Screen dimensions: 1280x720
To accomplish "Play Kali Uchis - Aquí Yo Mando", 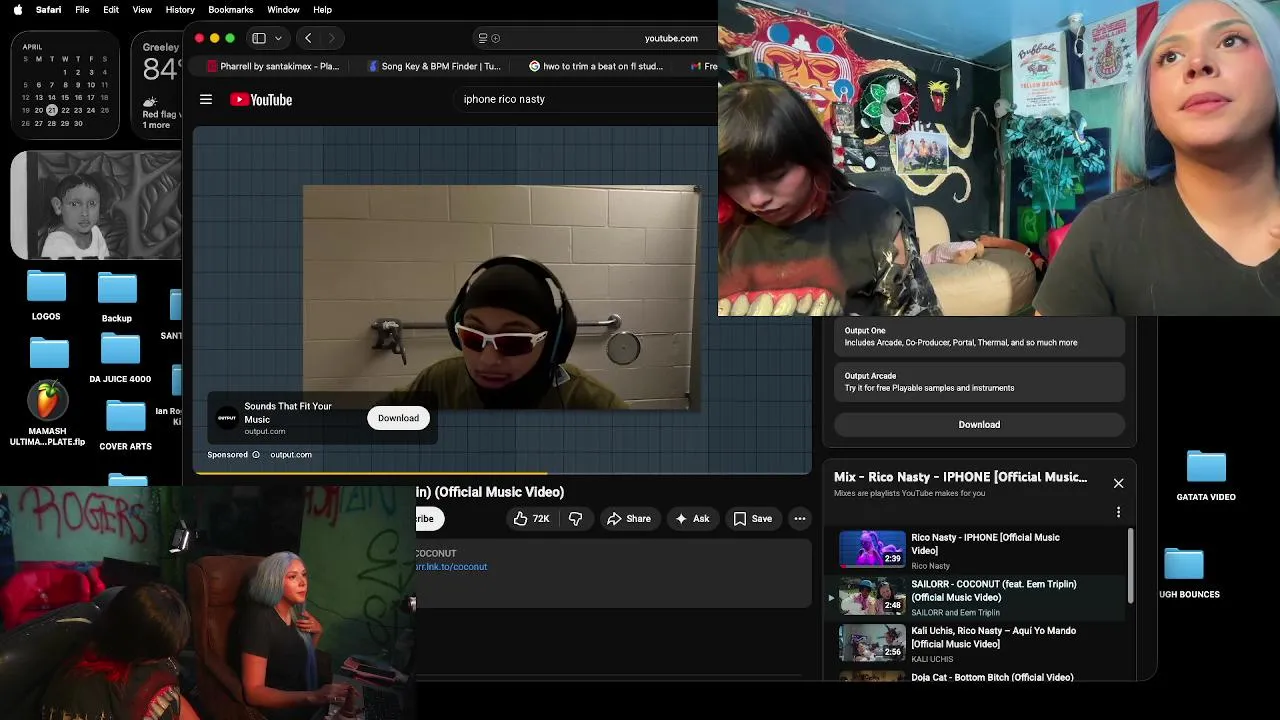I will coord(979,644).
